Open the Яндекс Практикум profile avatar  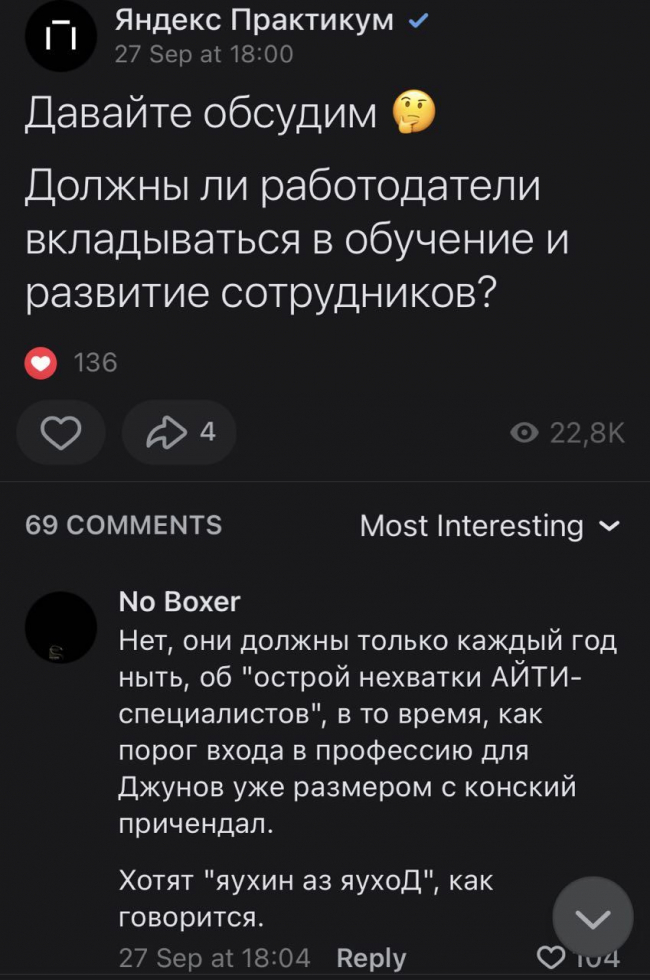(x=61, y=36)
